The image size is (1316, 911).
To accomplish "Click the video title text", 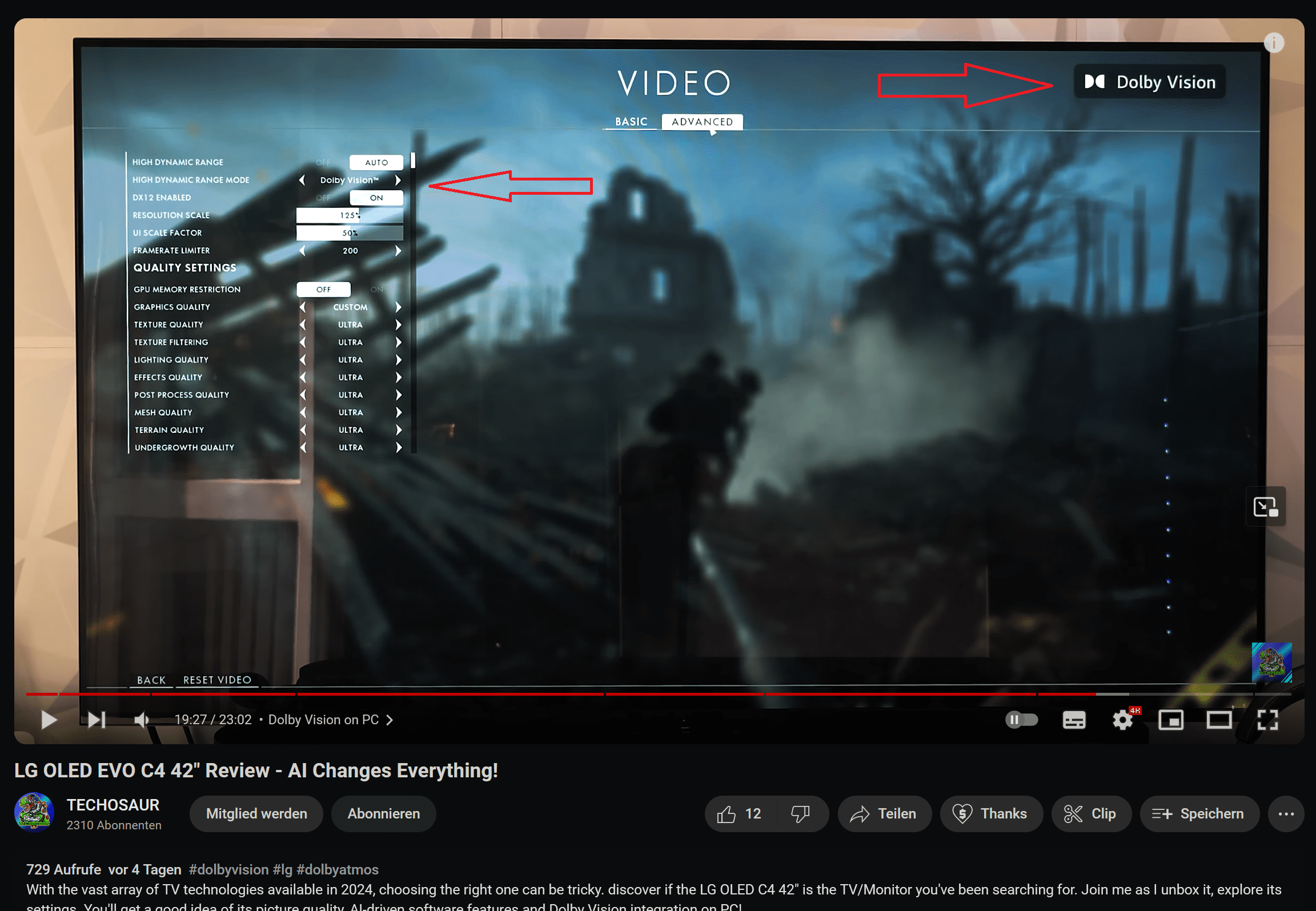I will pyautogui.click(x=256, y=770).
